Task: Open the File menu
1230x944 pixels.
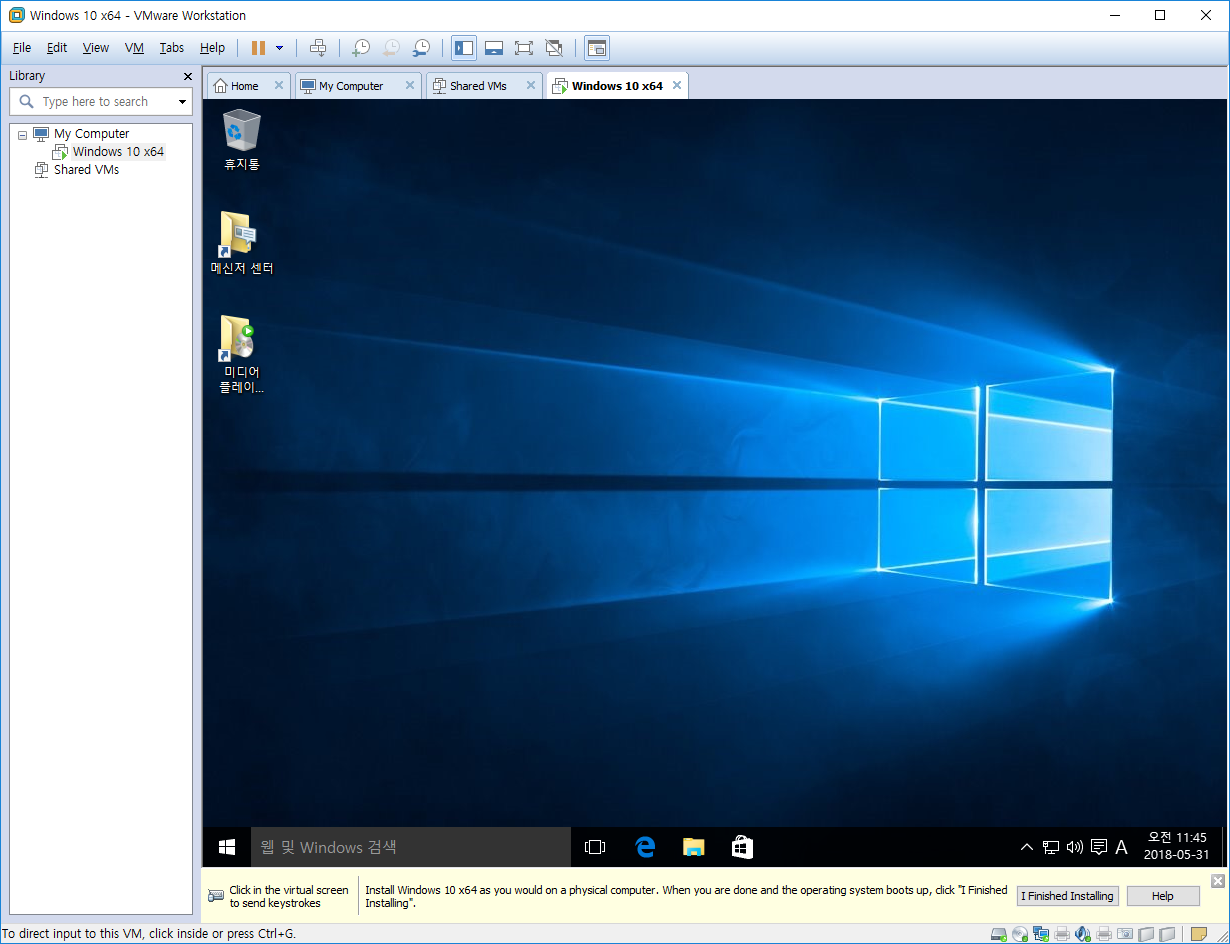Action: coord(22,47)
